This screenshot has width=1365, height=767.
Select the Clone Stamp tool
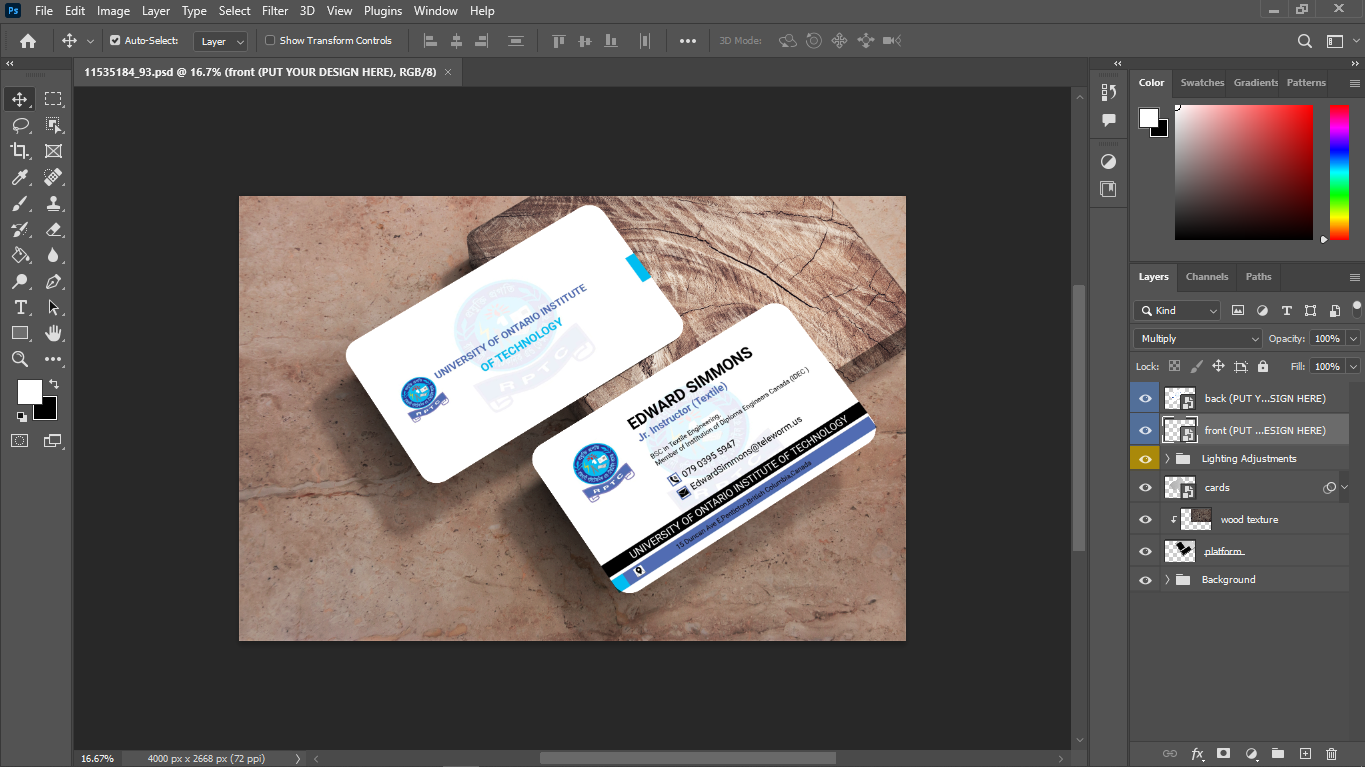54,203
